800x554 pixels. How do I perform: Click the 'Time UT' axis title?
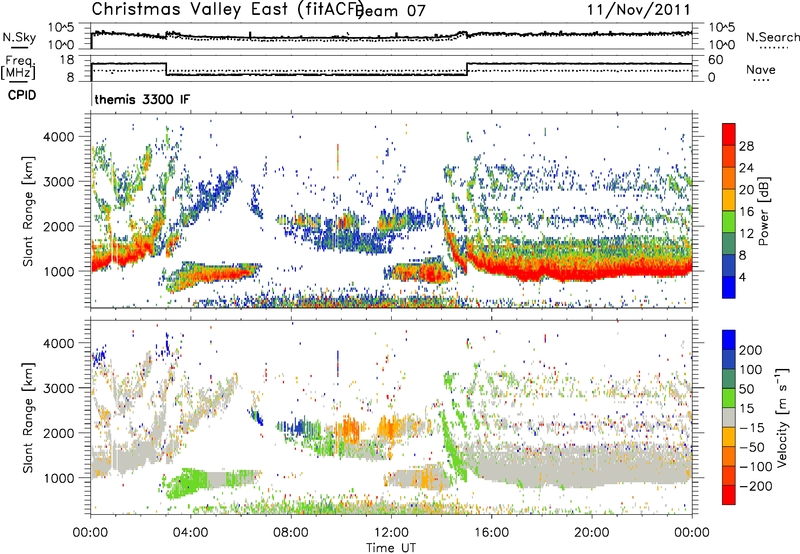391,548
